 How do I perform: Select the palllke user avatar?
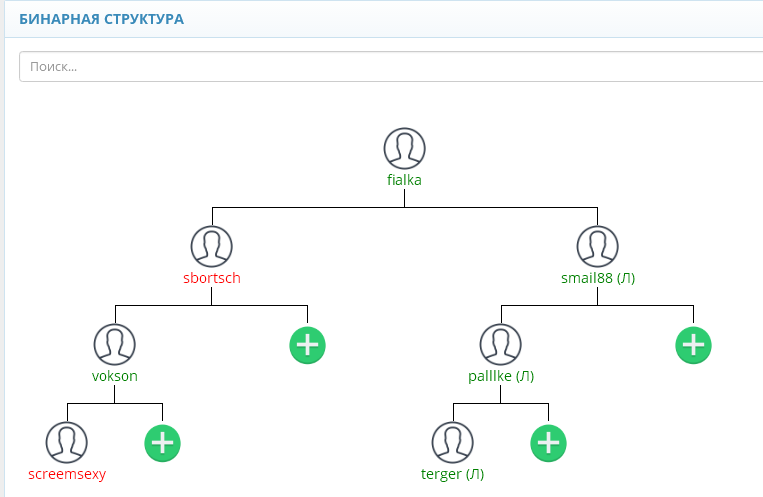[501, 344]
